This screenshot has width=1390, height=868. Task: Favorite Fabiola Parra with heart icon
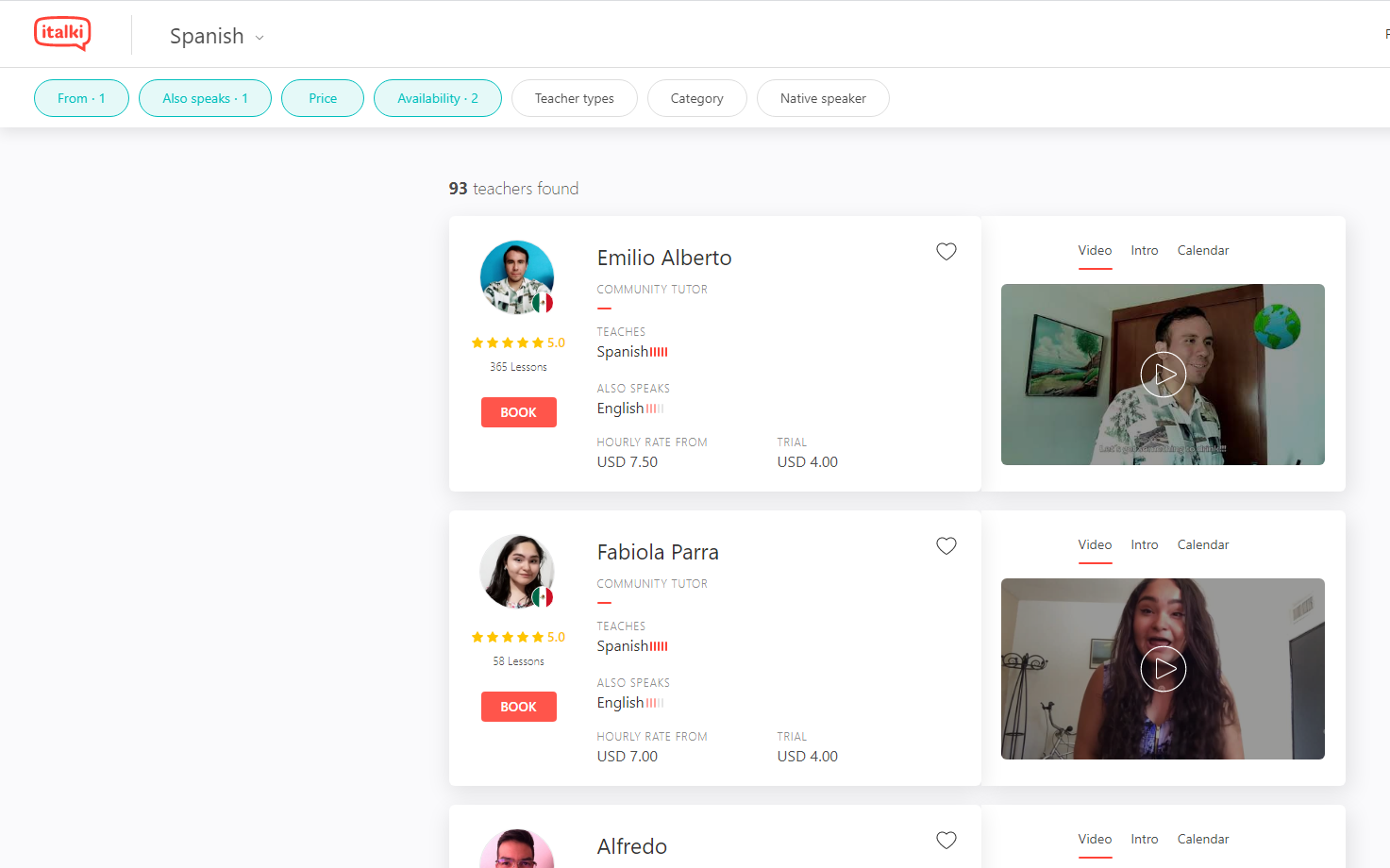pos(946,545)
